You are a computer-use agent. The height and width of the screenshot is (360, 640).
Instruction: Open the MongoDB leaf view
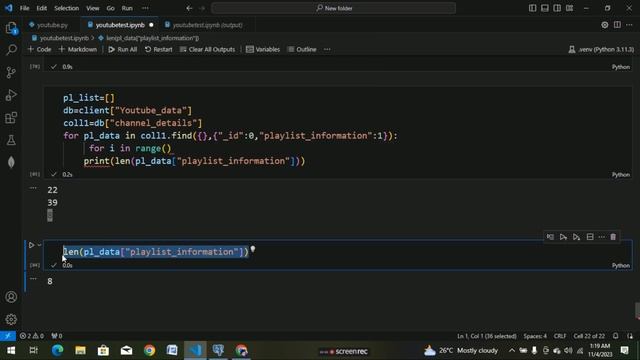tap(11, 162)
